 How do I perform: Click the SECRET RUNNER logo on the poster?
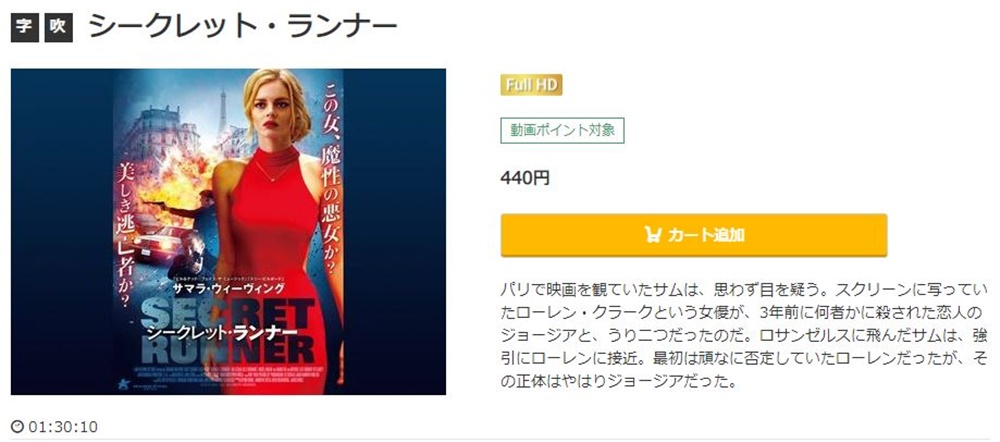point(228,330)
